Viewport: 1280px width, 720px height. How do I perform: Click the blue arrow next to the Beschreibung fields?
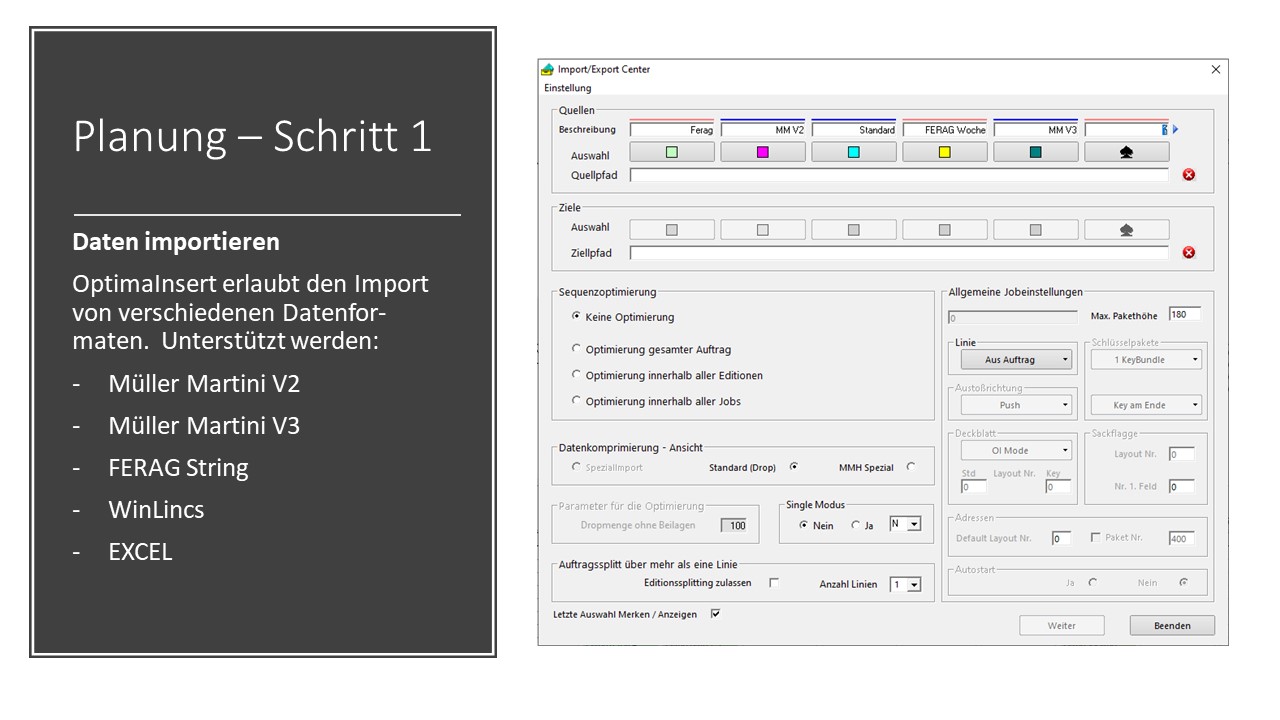pos(1176,130)
